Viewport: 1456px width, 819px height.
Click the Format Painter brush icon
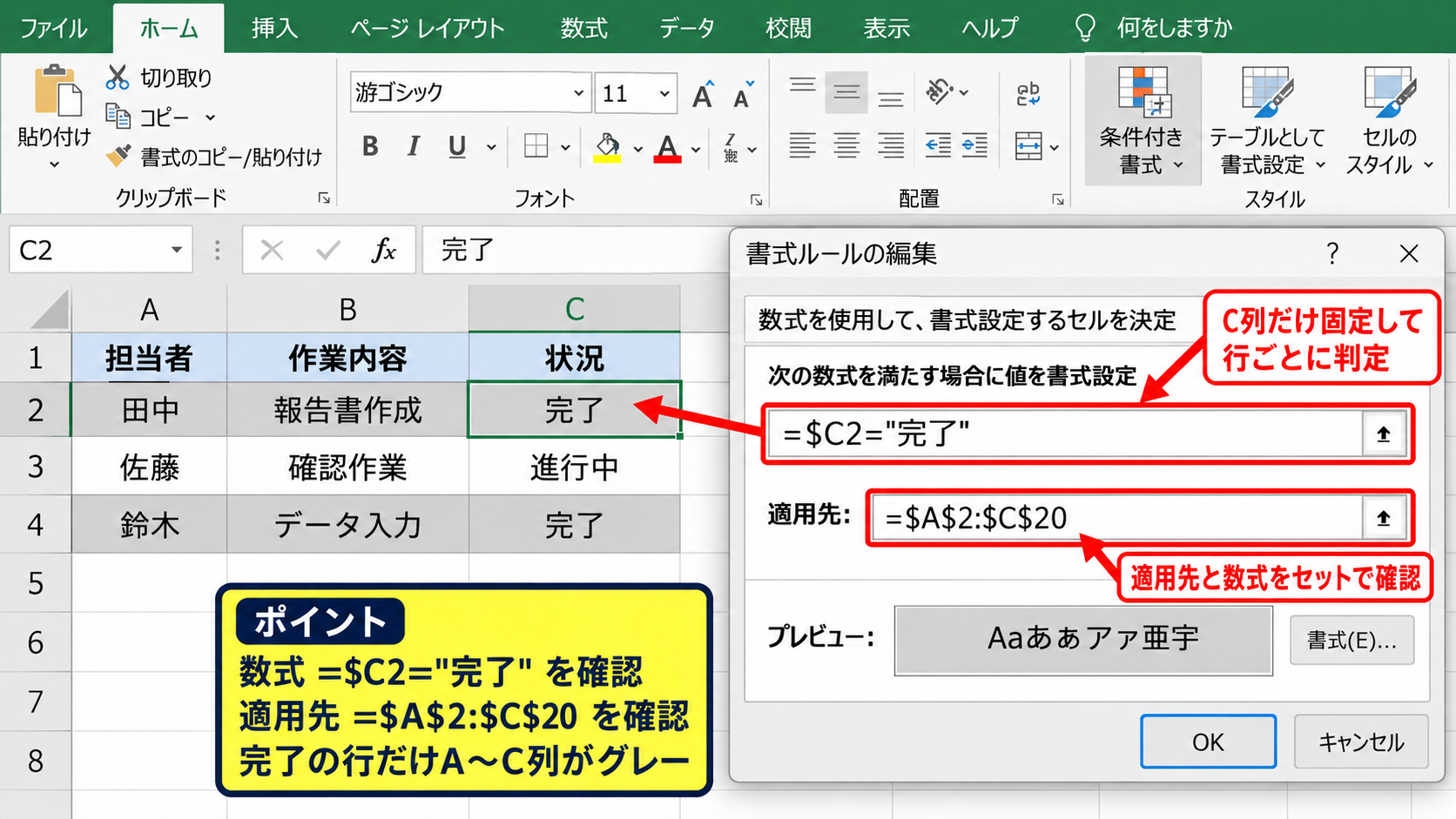118,156
